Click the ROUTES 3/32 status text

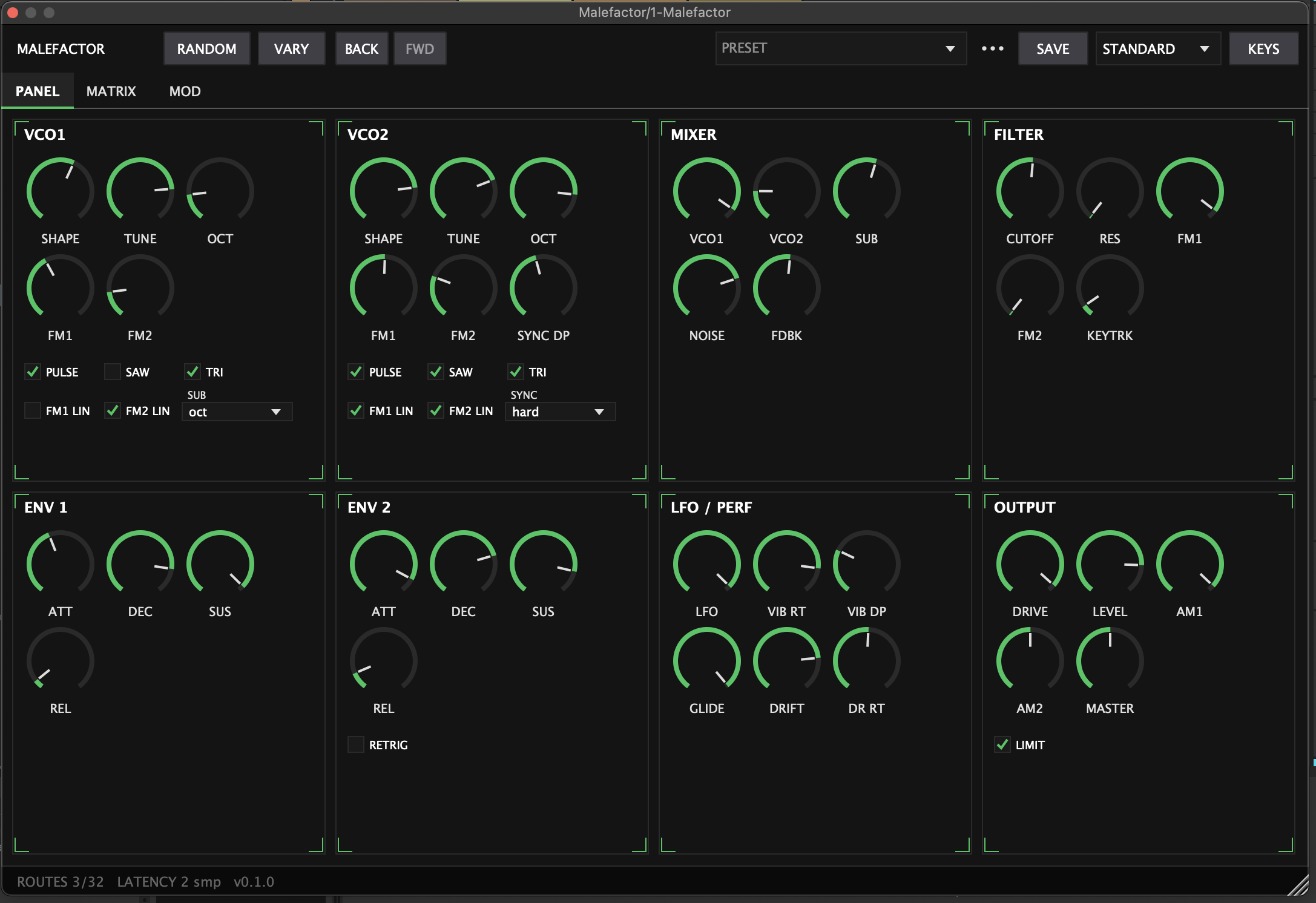pos(61,882)
